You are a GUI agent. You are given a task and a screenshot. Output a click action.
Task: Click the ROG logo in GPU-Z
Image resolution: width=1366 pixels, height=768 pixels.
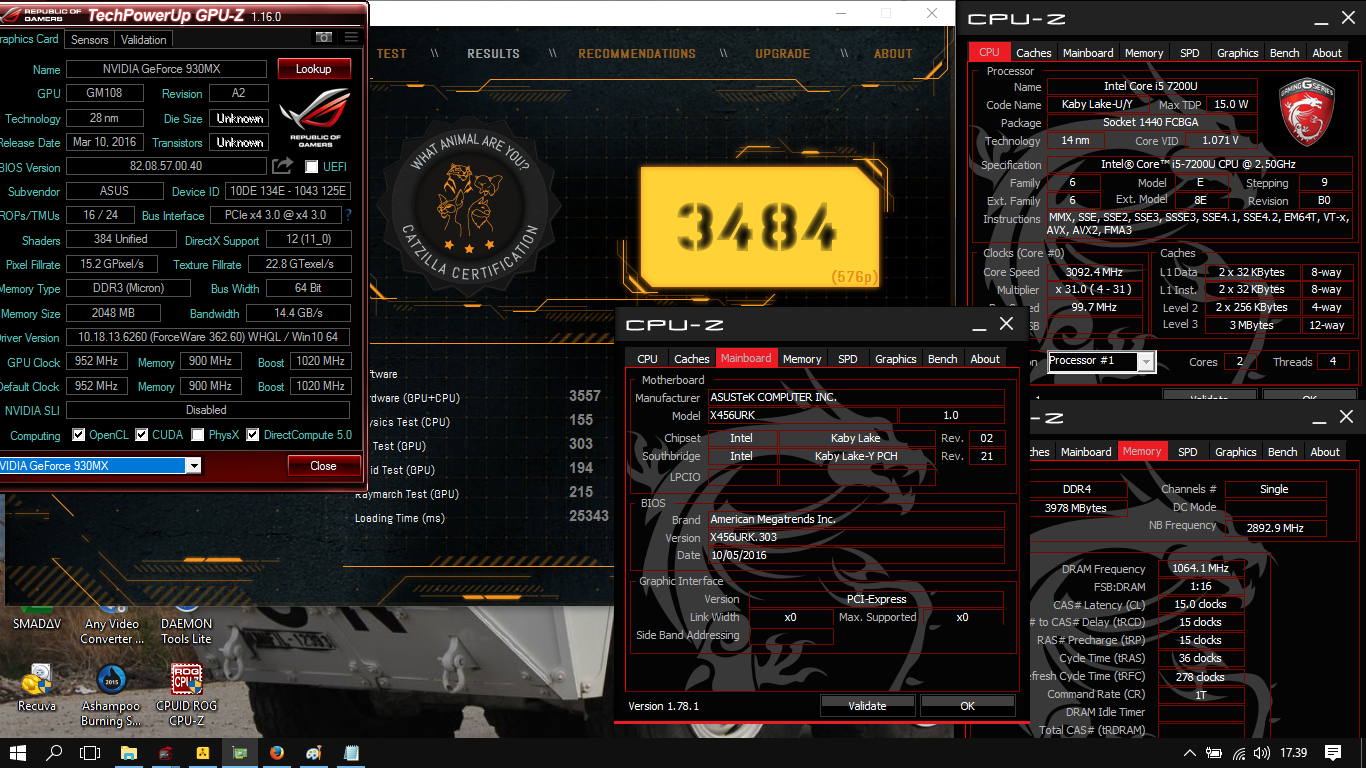(314, 116)
